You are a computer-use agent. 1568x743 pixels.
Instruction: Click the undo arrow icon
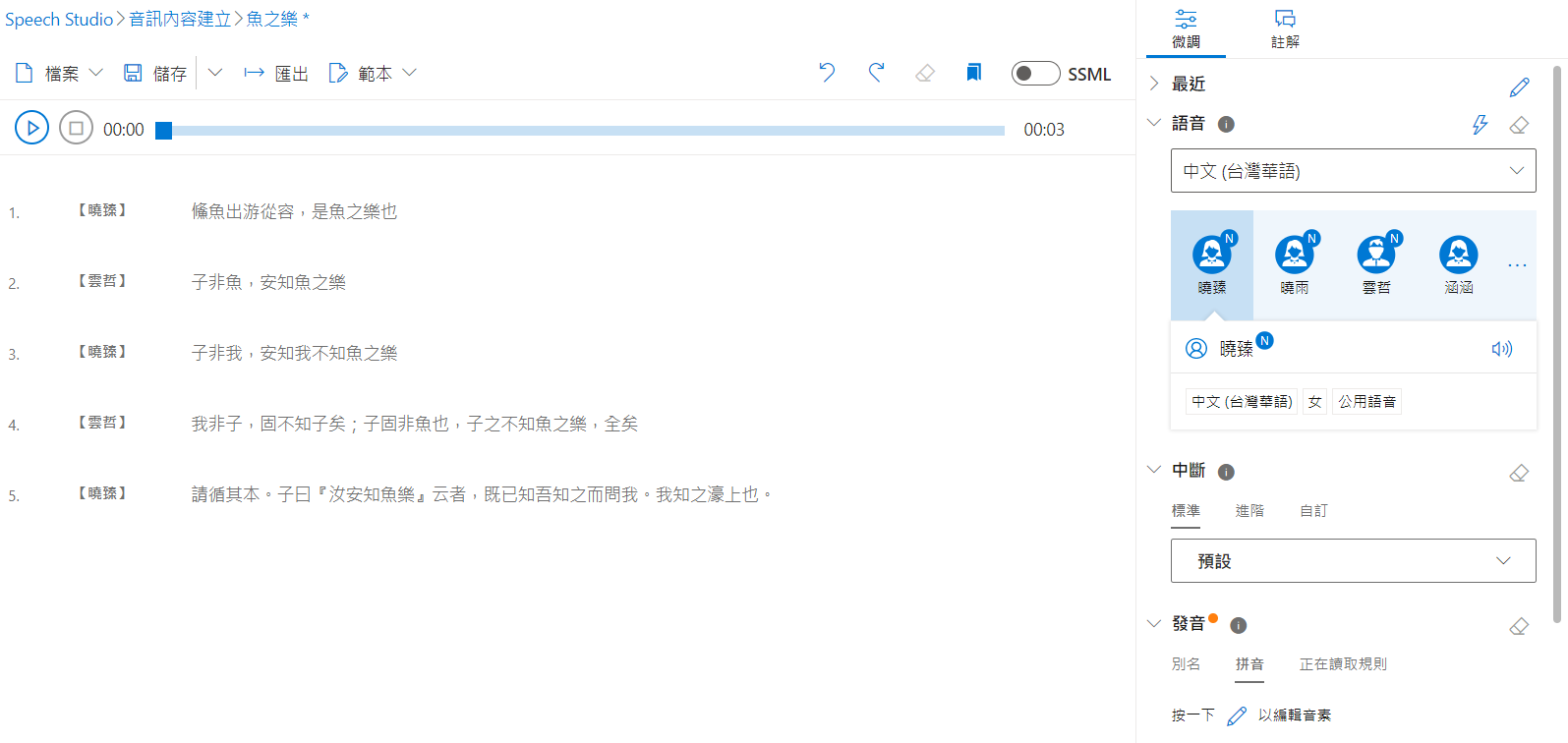click(827, 73)
